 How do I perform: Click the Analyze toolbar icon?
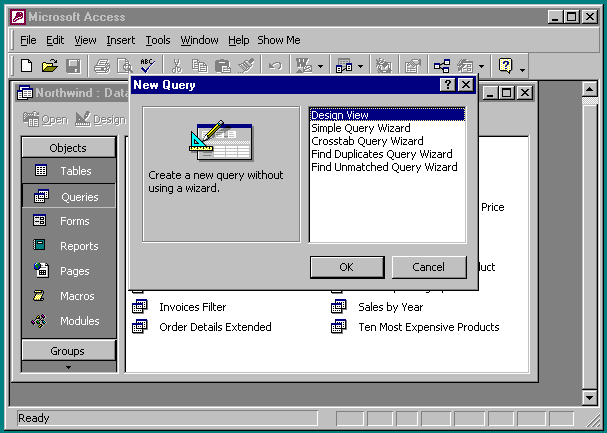tap(344, 66)
